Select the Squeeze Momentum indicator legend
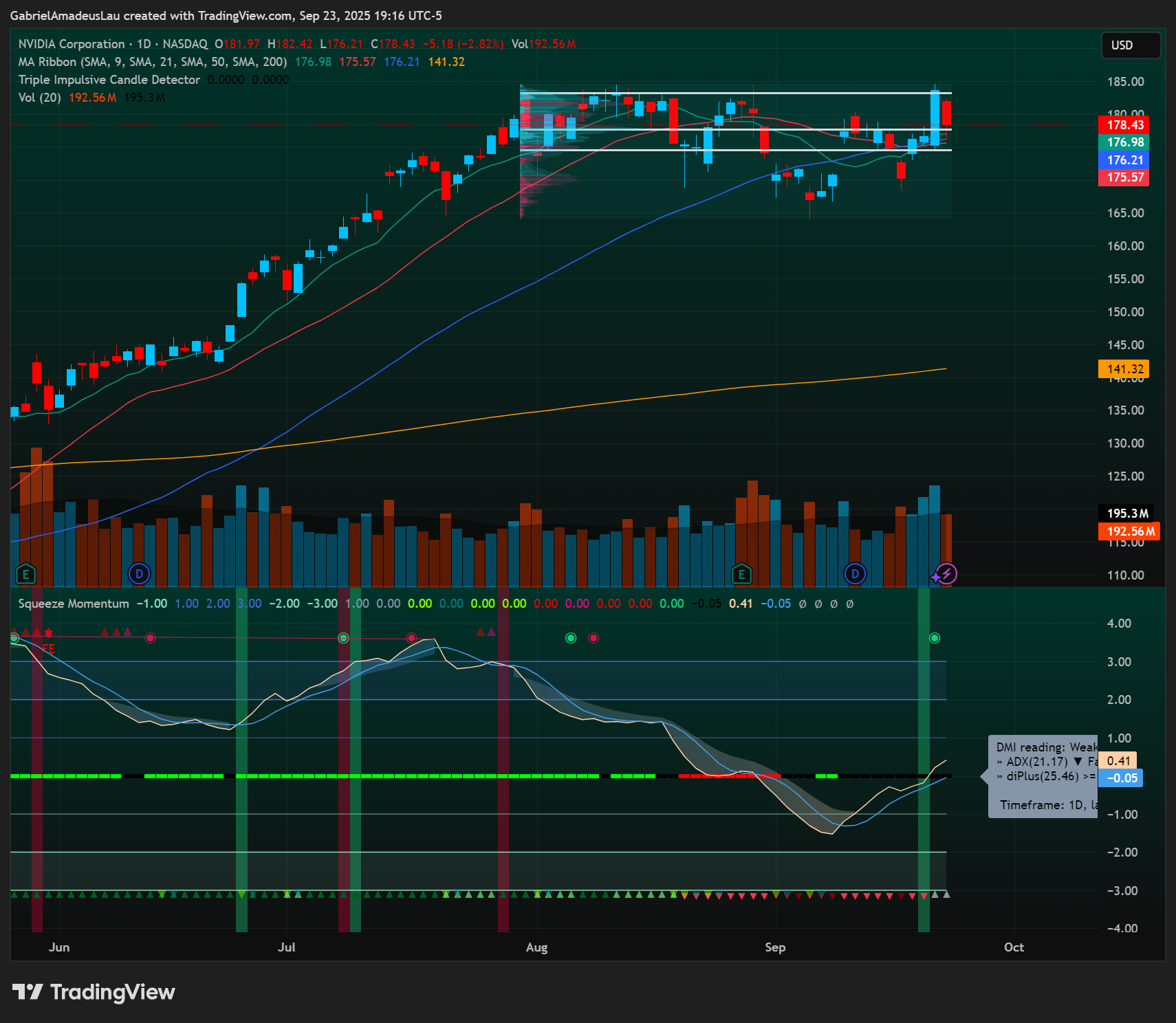 coord(74,604)
